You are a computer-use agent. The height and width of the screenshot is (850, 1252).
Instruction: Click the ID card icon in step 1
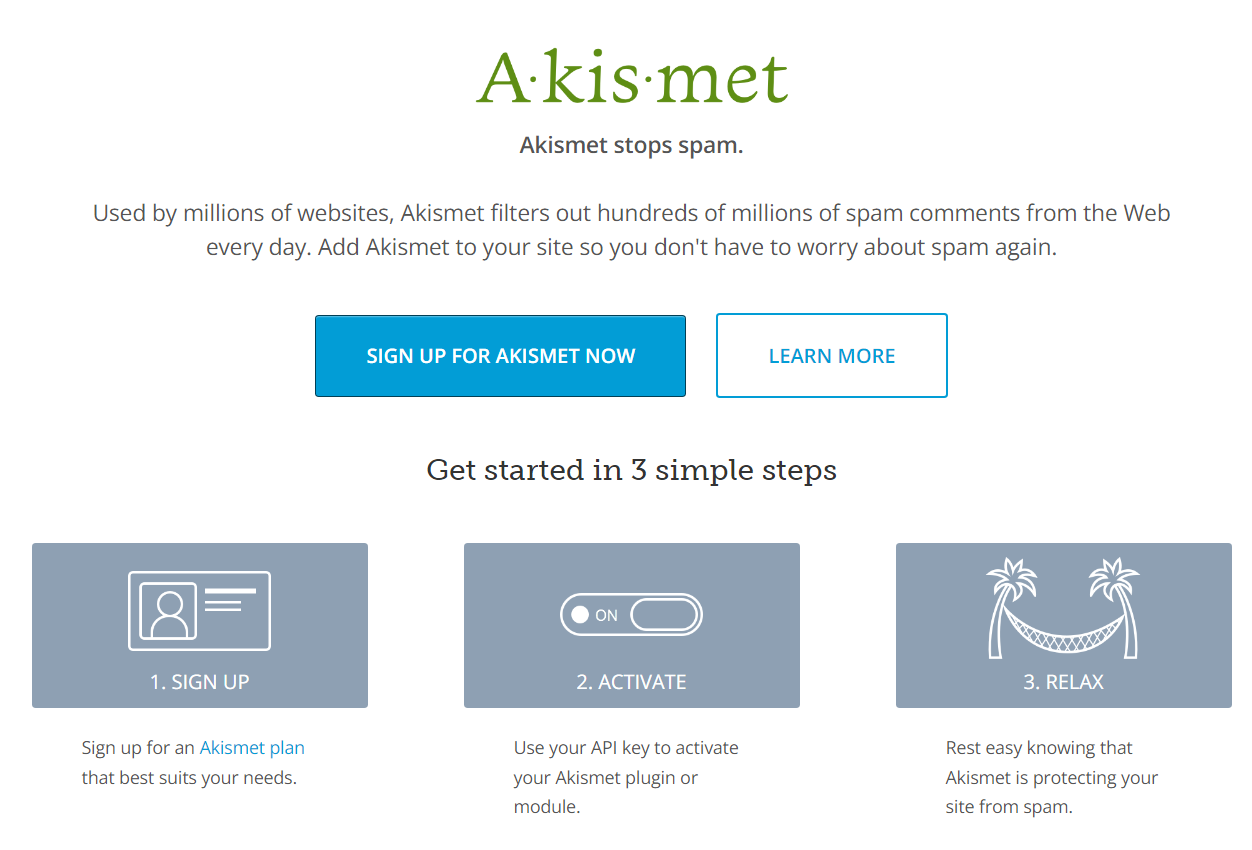tap(197, 610)
